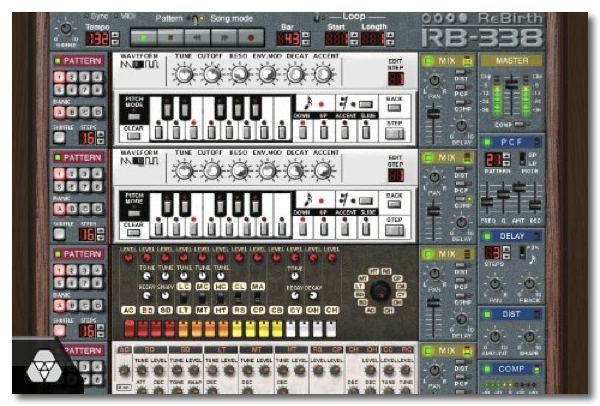Screen dimensions: 600x406
Task: Adjust Loop Start using its stepper arrows
Action: click(x=354, y=39)
